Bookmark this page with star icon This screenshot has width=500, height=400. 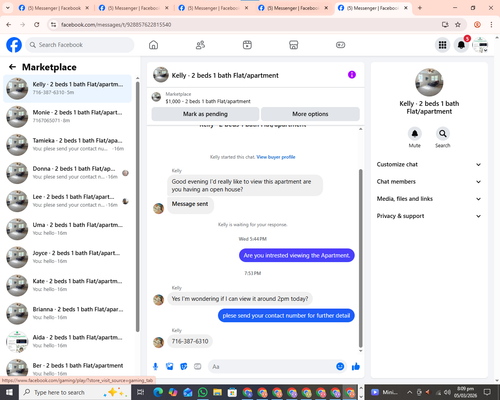458,24
